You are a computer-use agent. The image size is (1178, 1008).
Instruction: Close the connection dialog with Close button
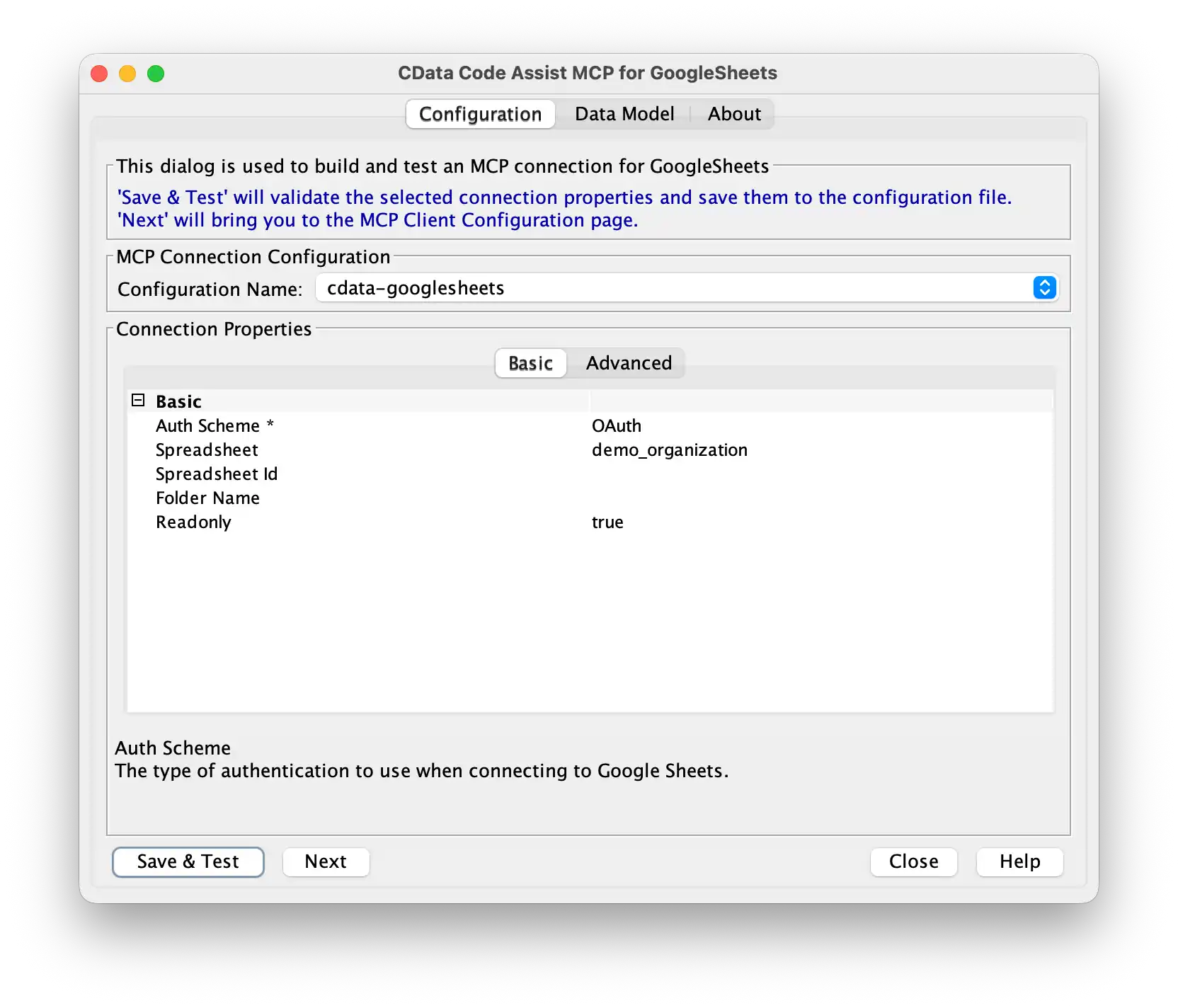tap(913, 861)
